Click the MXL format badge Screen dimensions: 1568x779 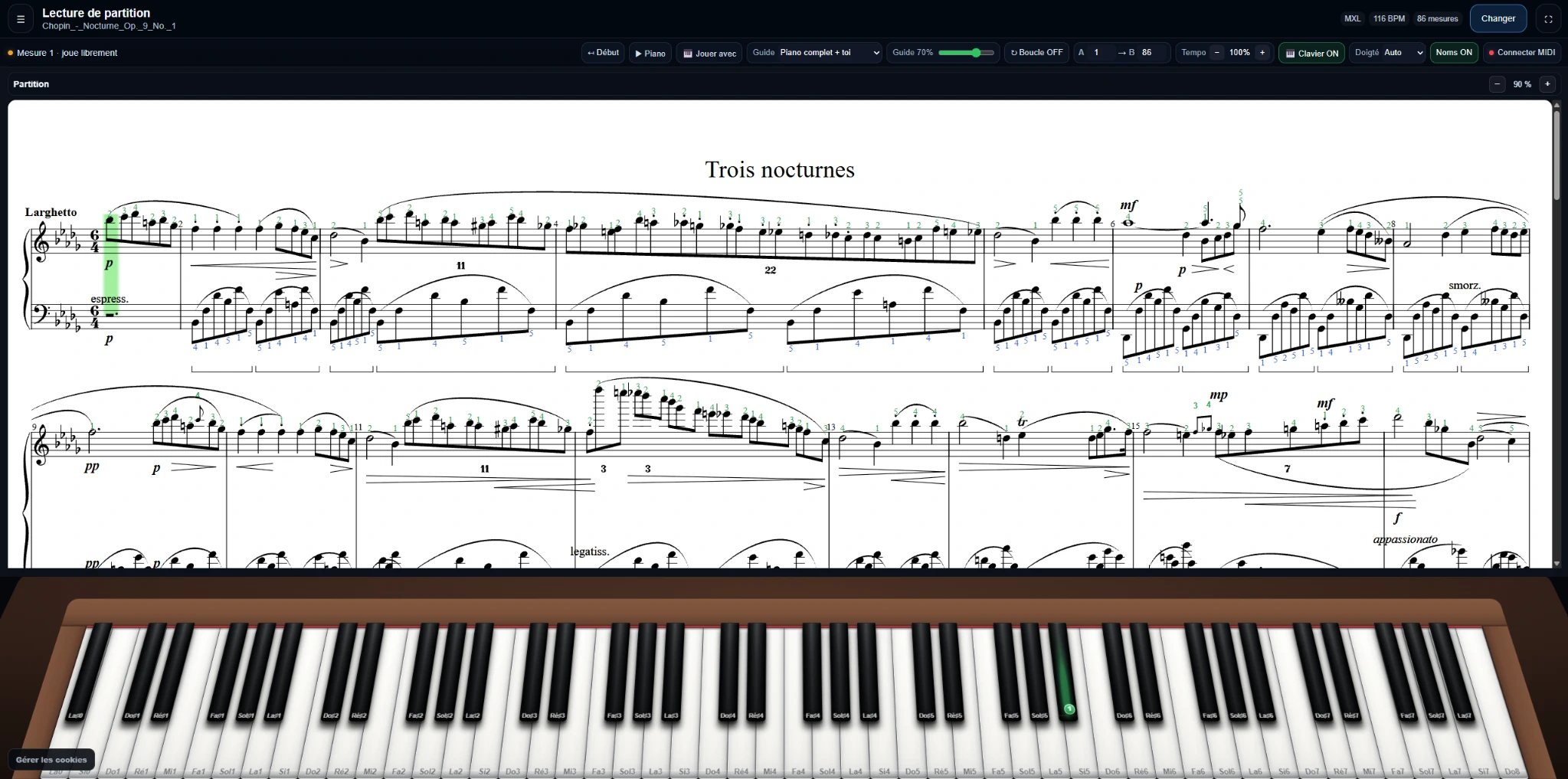(1353, 19)
